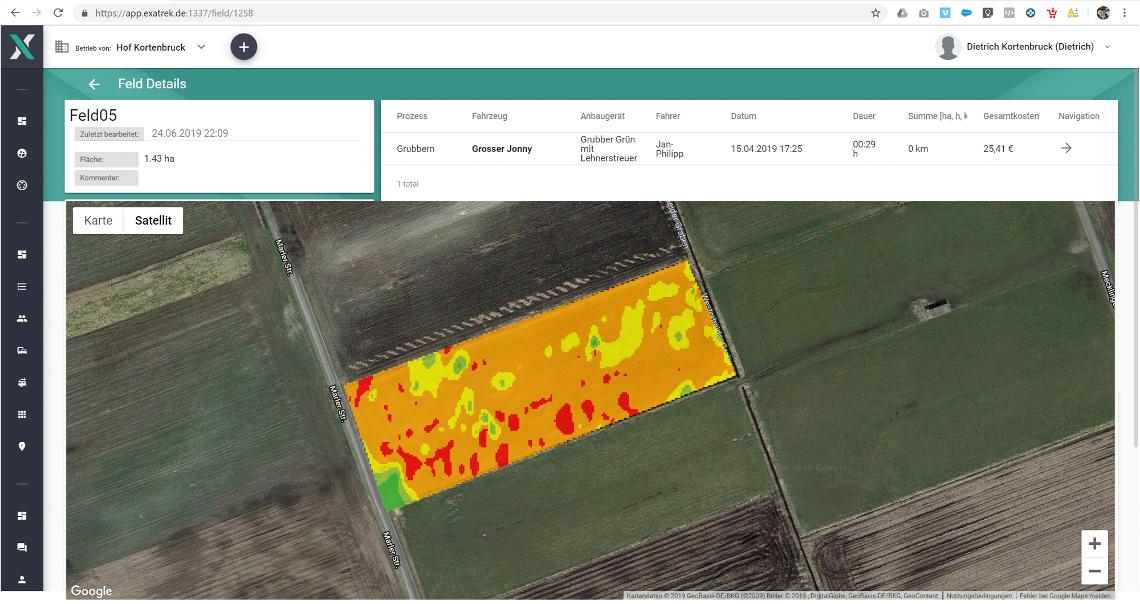Bookmark page with browser star icon

pyautogui.click(x=875, y=13)
